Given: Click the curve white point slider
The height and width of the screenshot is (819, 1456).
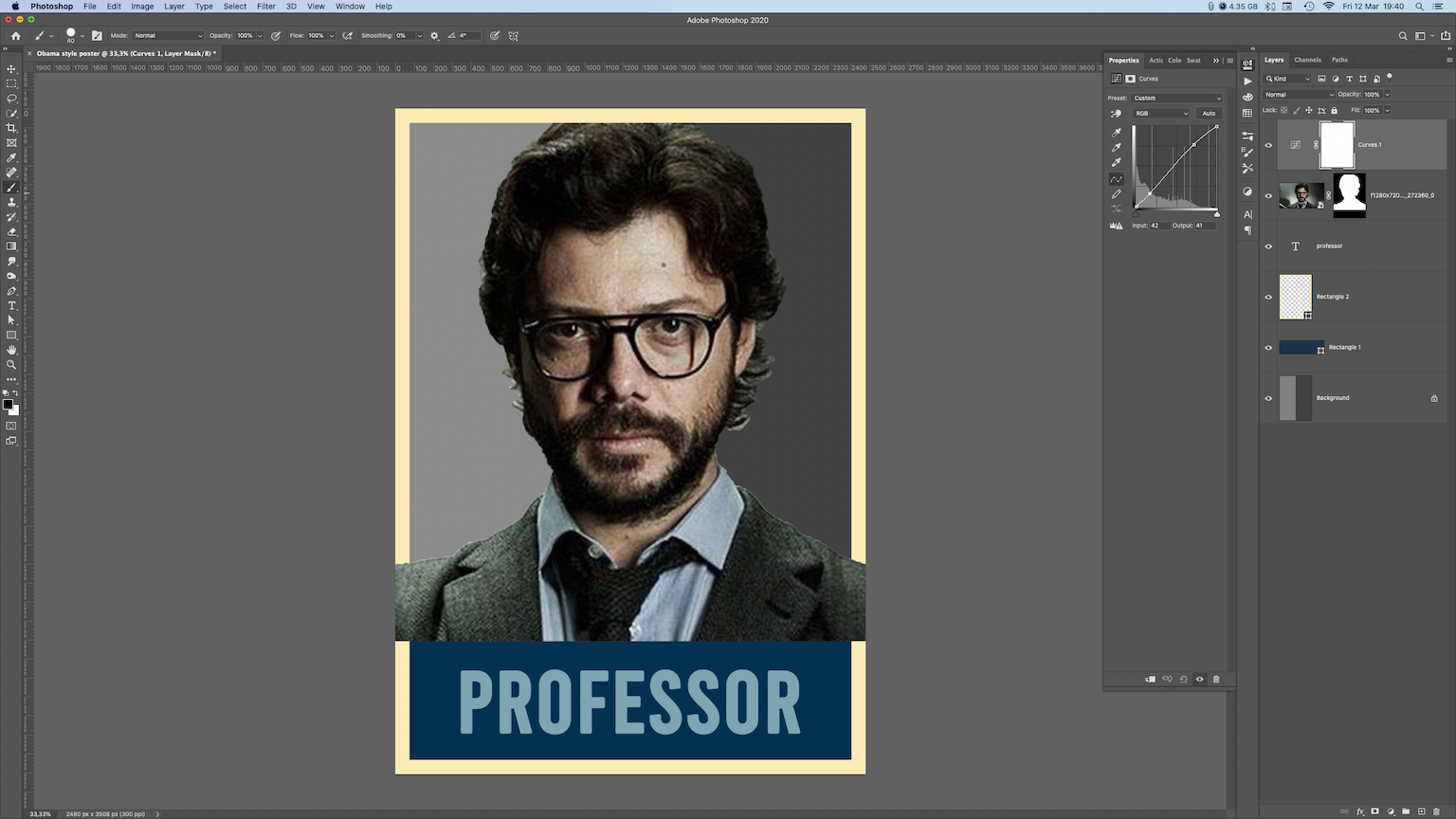Looking at the screenshot, I should click(1217, 214).
